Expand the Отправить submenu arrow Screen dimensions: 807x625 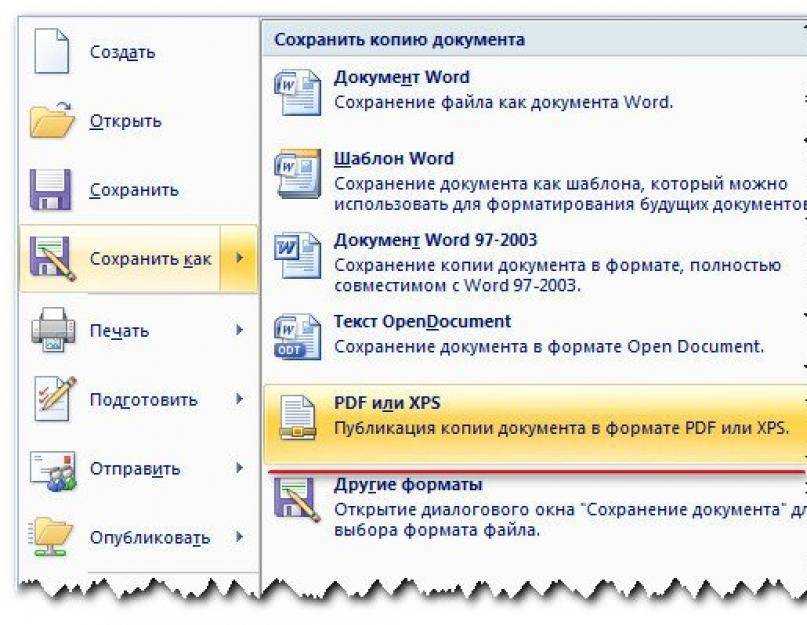[239, 467]
